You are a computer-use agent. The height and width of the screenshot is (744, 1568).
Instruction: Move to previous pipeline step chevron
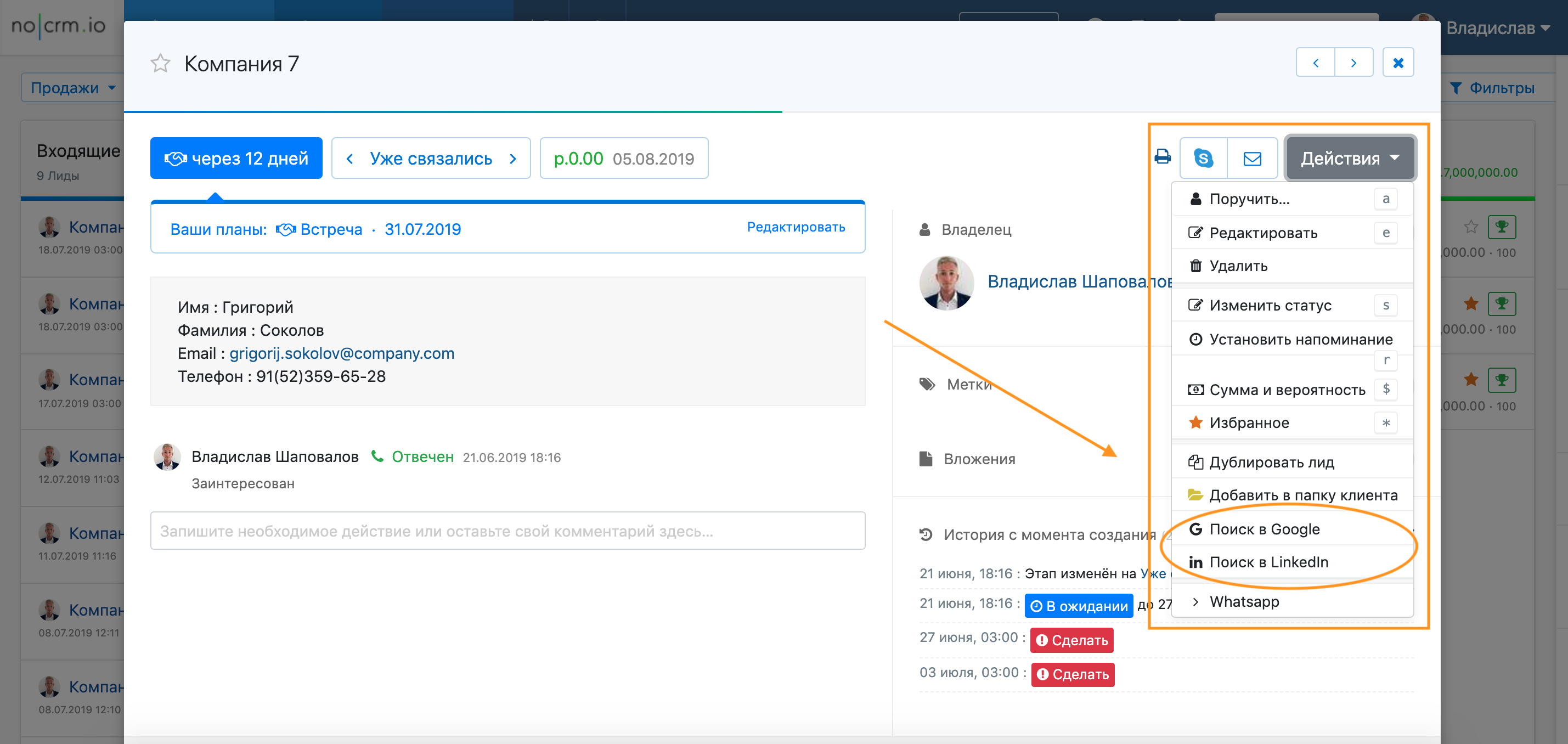click(x=349, y=159)
